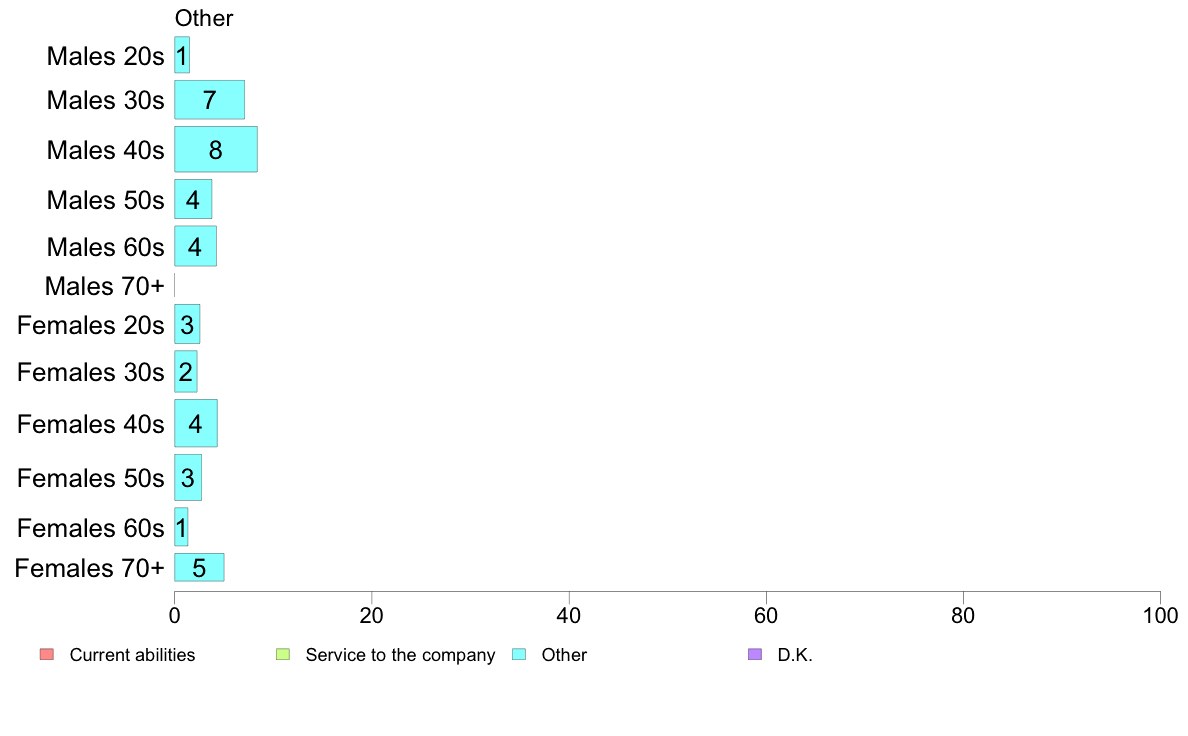The height and width of the screenshot is (736, 1188).
Task: Select the Males 30s bar showing 7
Action: pyautogui.click(x=209, y=100)
